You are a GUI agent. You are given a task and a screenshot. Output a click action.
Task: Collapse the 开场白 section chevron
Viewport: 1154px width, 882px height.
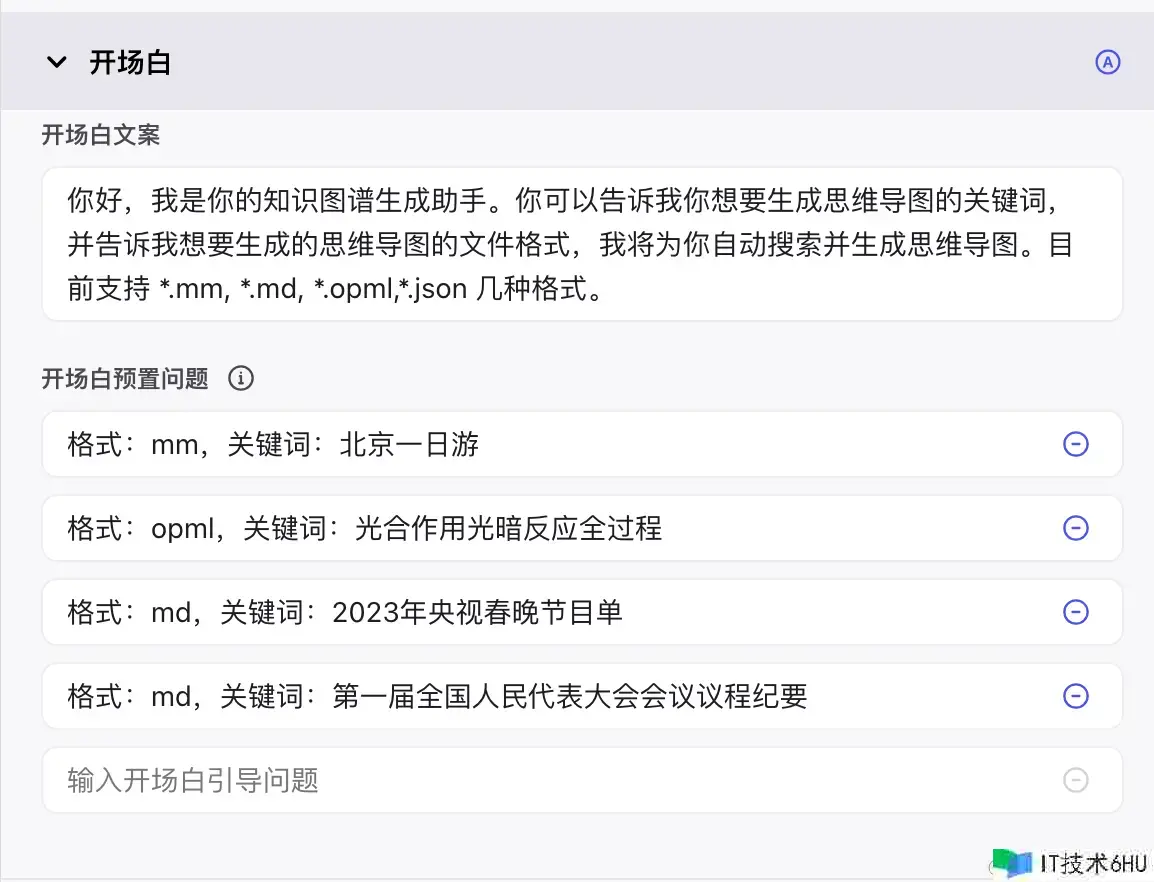coord(57,63)
